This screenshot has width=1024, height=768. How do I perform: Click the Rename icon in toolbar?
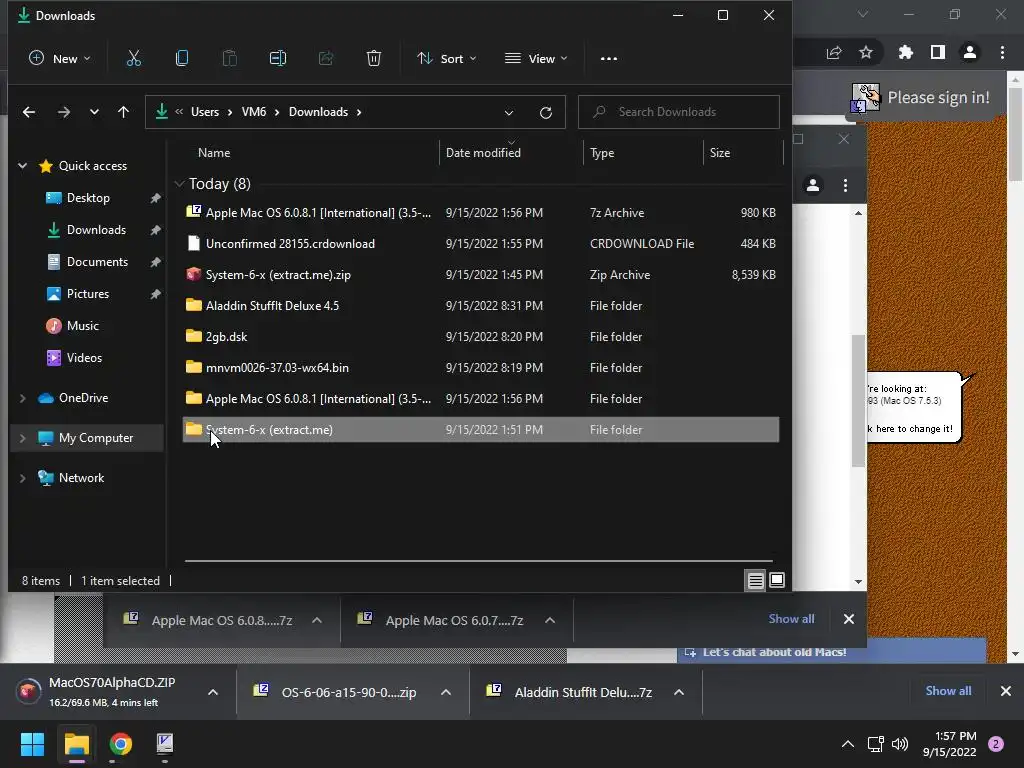pyautogui.click(x=278, y=58)
